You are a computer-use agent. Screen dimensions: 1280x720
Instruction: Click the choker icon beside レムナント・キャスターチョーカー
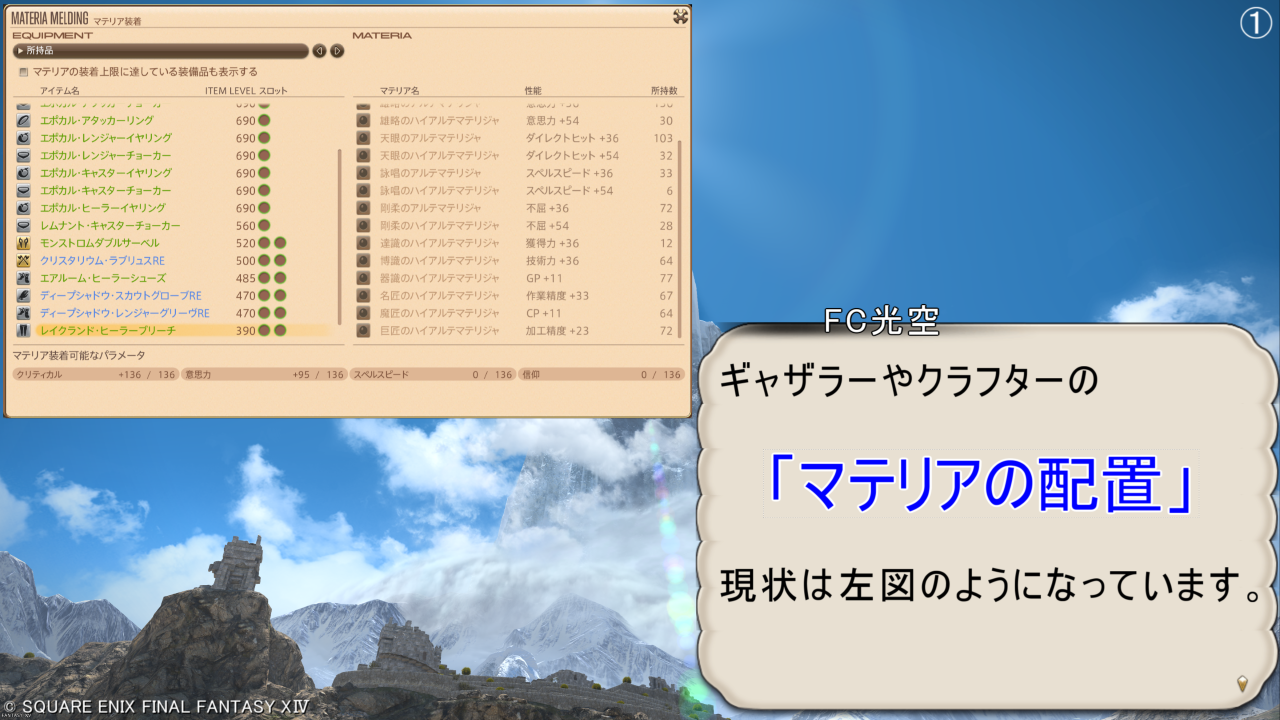point(23,225)
